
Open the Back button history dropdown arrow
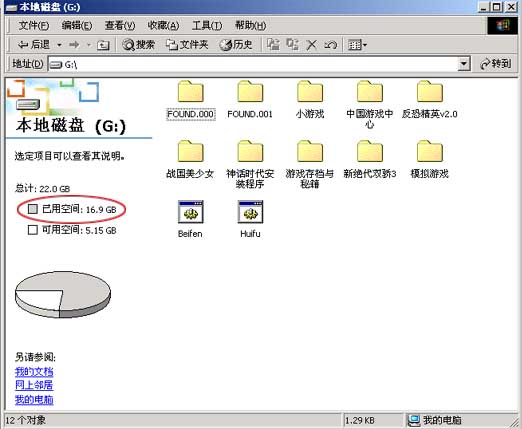59,45
